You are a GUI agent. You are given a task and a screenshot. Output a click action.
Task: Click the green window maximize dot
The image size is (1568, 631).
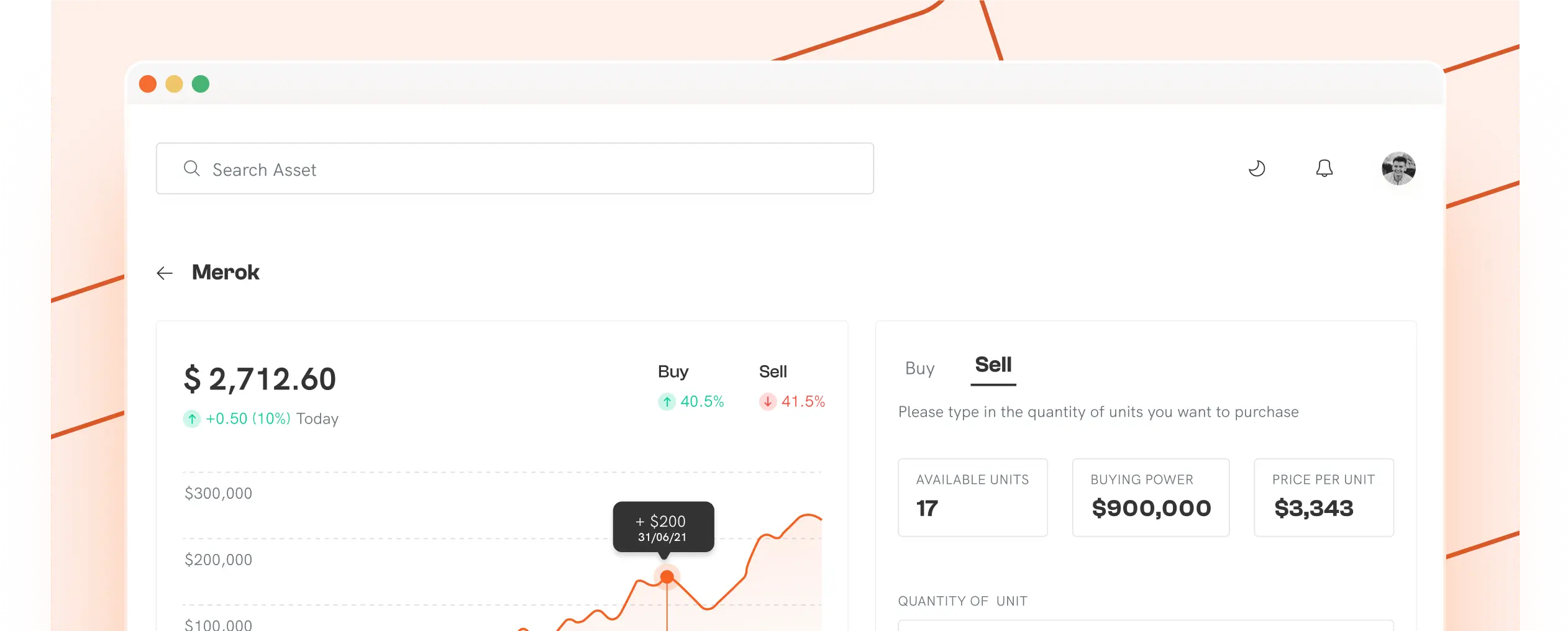[201, 84]
